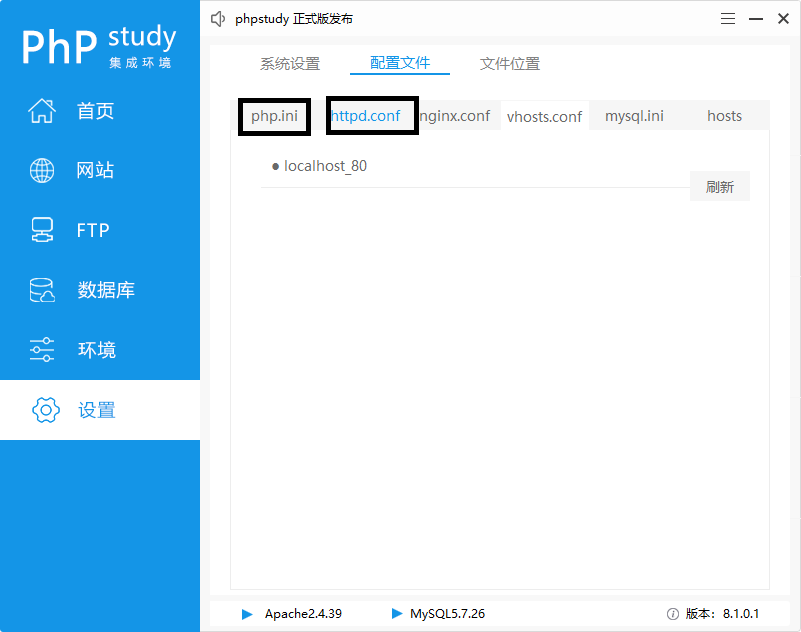
Task: Switch to the 系统设置 tab
Action: pyautogui.click(x=292, y=63)
